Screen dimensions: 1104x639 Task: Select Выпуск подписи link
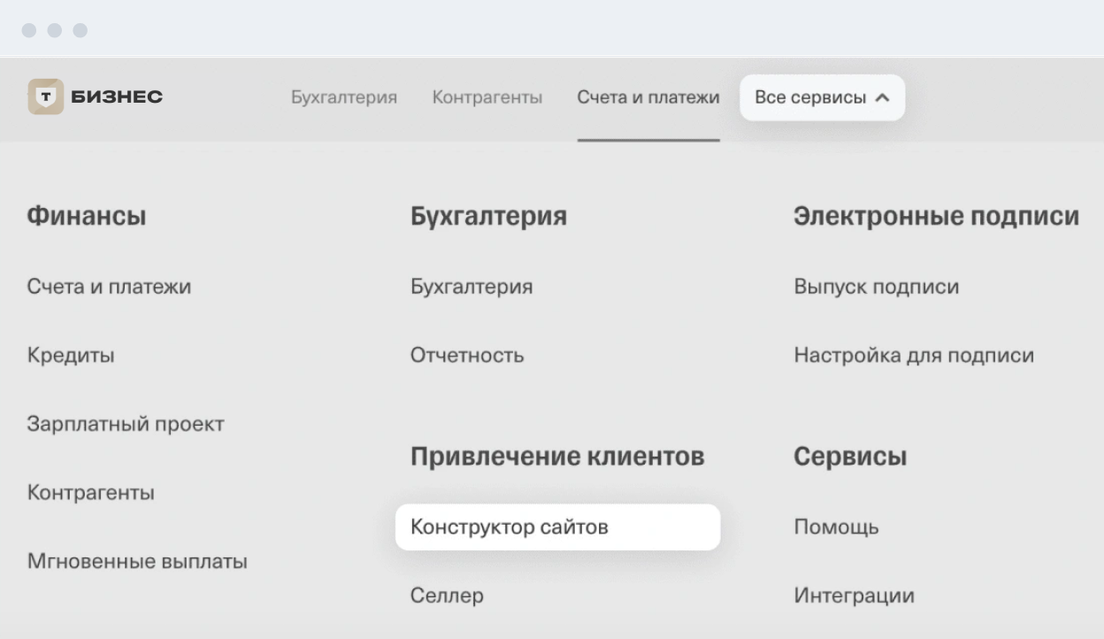[x=876, y=287]
